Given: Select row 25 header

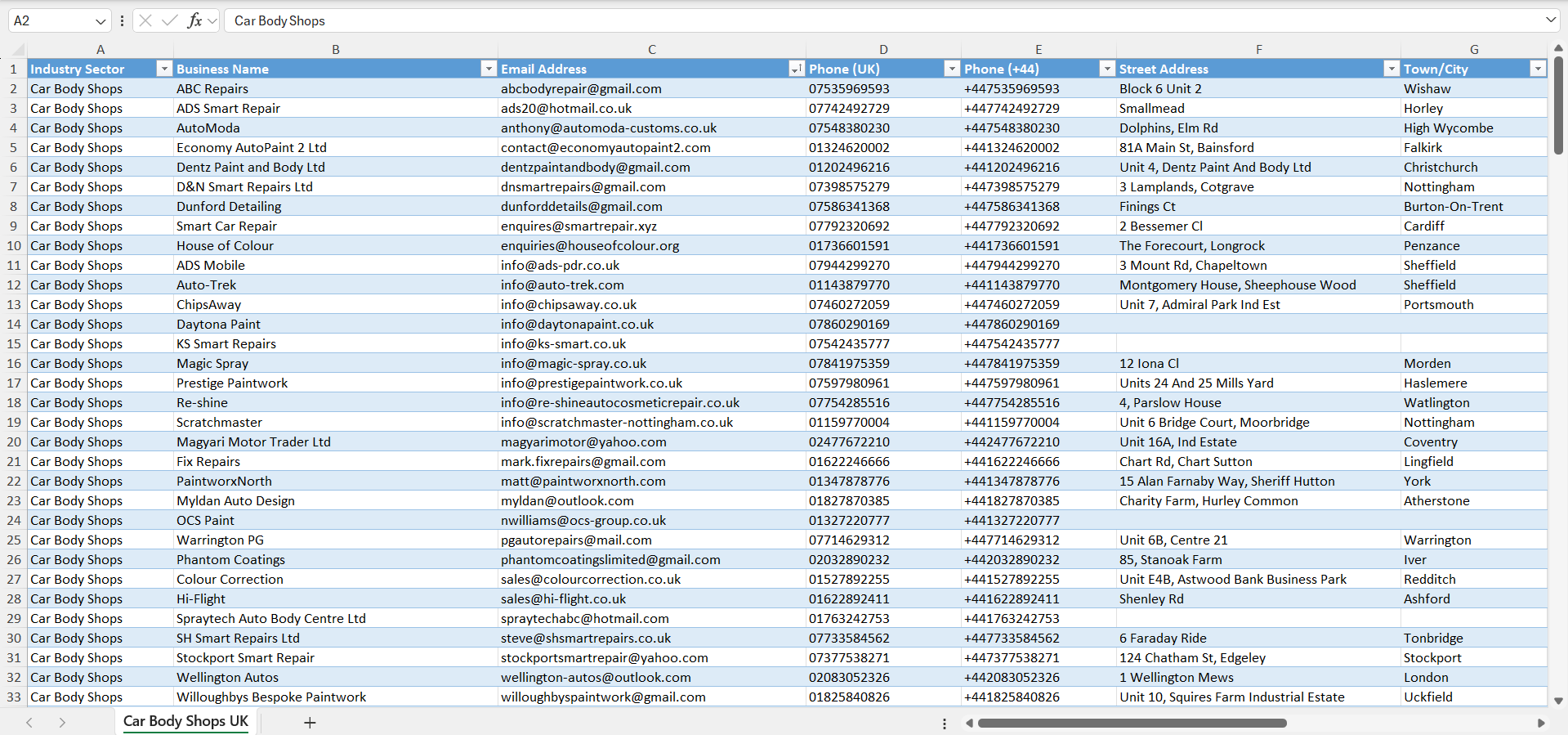Looking at the screenshot, I should (x=14, y=540).
